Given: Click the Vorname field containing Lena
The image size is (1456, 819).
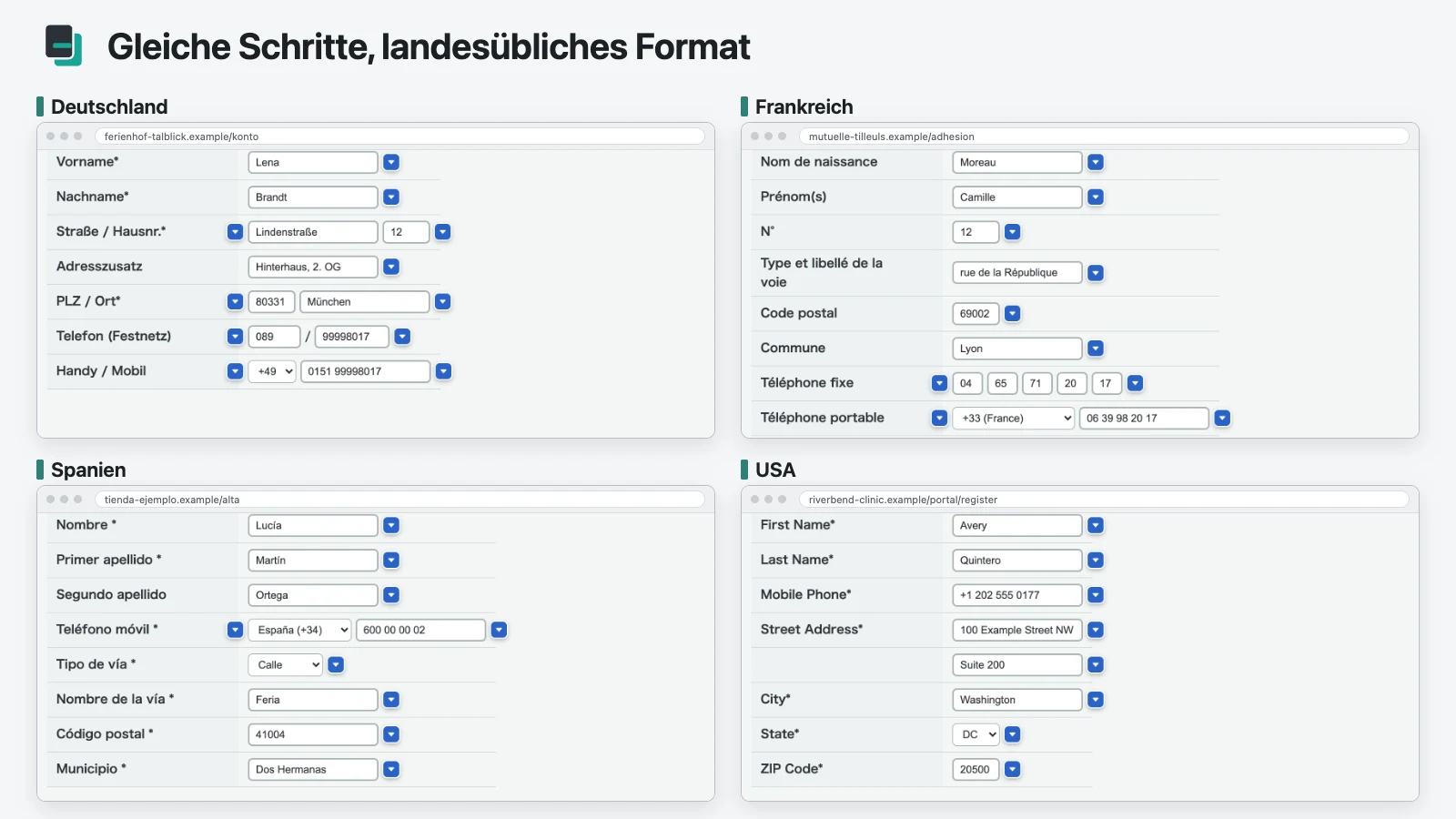Looking at the screenshot, I should (x=313, y=162).
